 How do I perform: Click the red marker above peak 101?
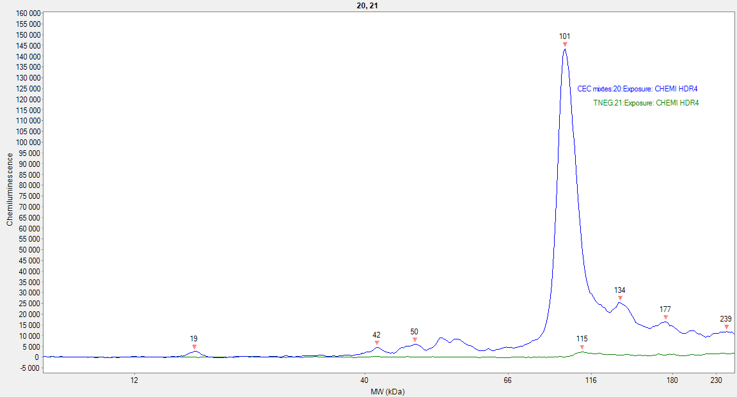565,45
